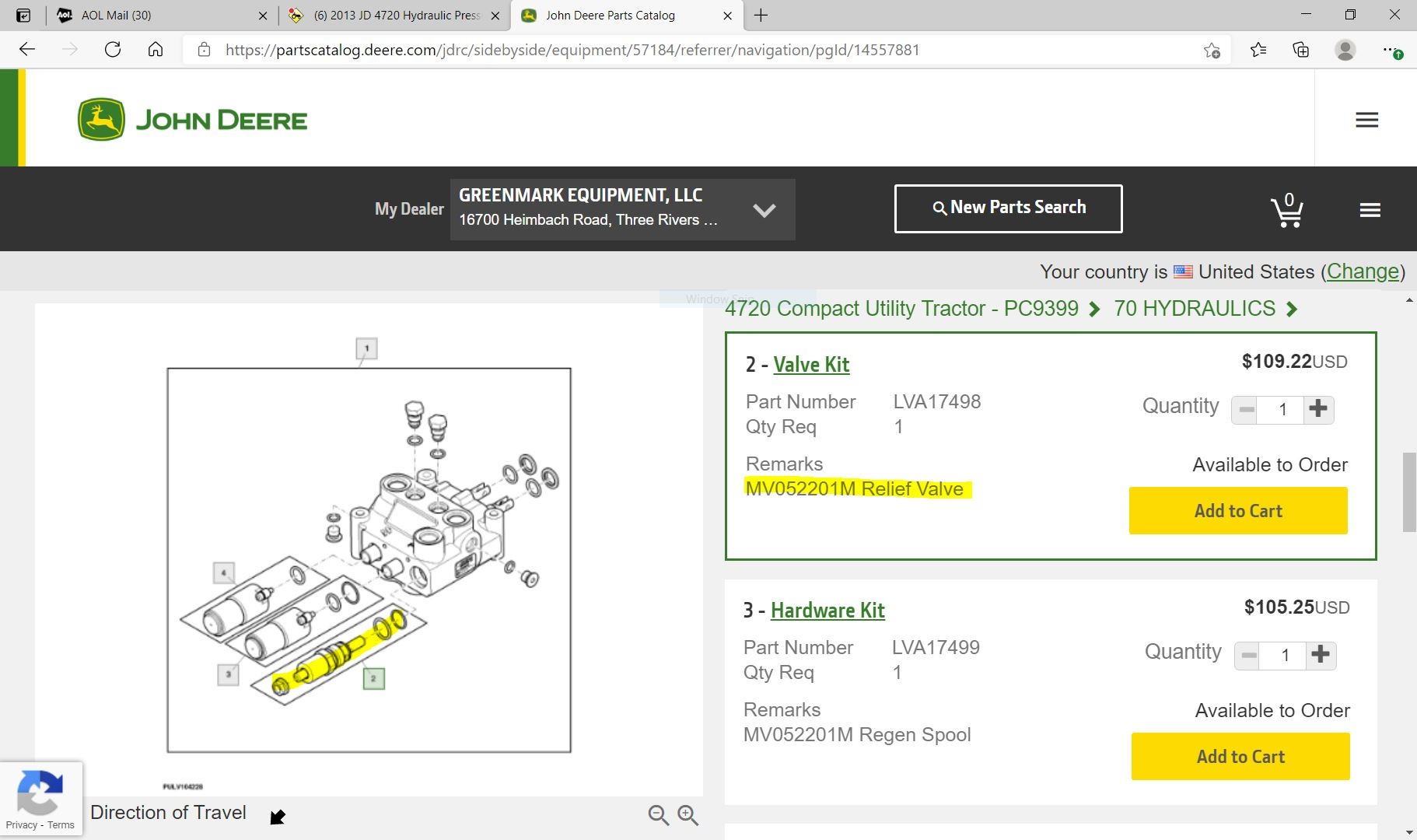
Task: Select part number LVA17499 text
Action: pyautogui.click(x=936, y=647)
